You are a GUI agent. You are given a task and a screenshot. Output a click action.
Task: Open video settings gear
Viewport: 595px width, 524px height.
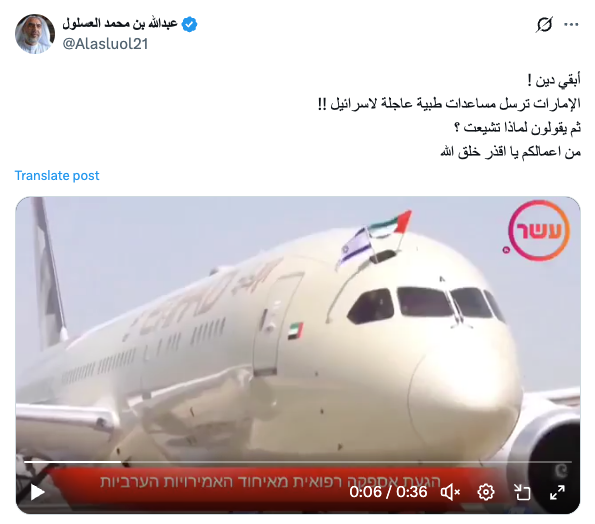486,492
